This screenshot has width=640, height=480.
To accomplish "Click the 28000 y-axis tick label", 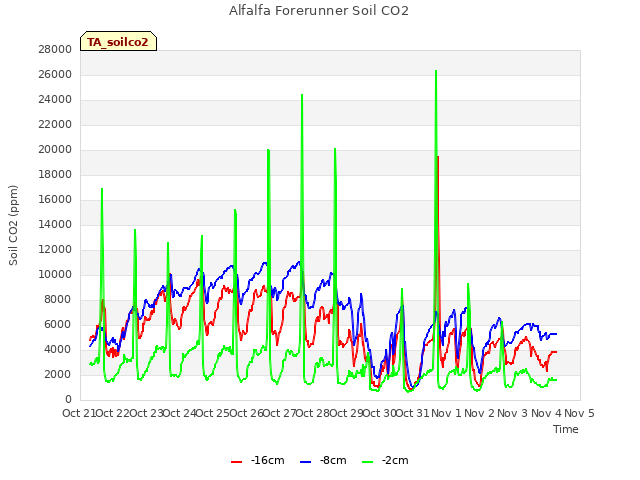I will [x=55, y=49].
